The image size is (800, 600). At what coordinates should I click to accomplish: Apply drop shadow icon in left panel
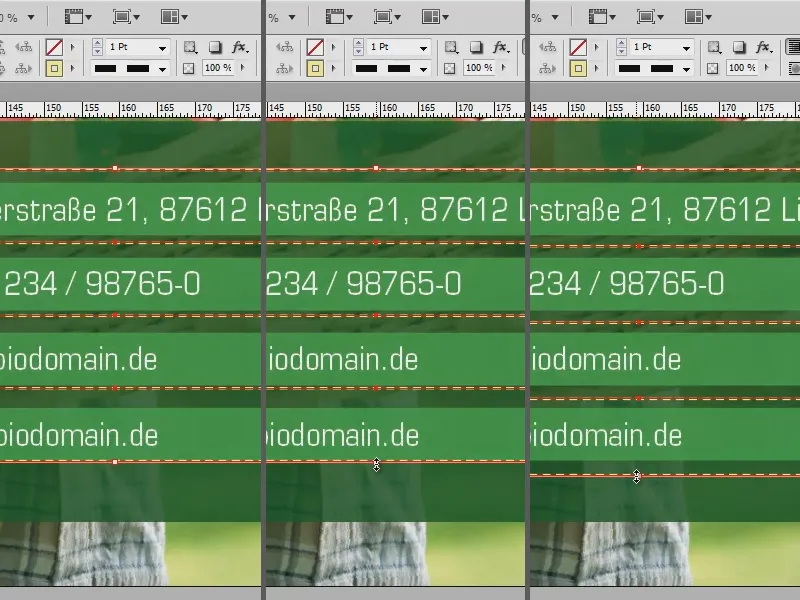(215, 47)
